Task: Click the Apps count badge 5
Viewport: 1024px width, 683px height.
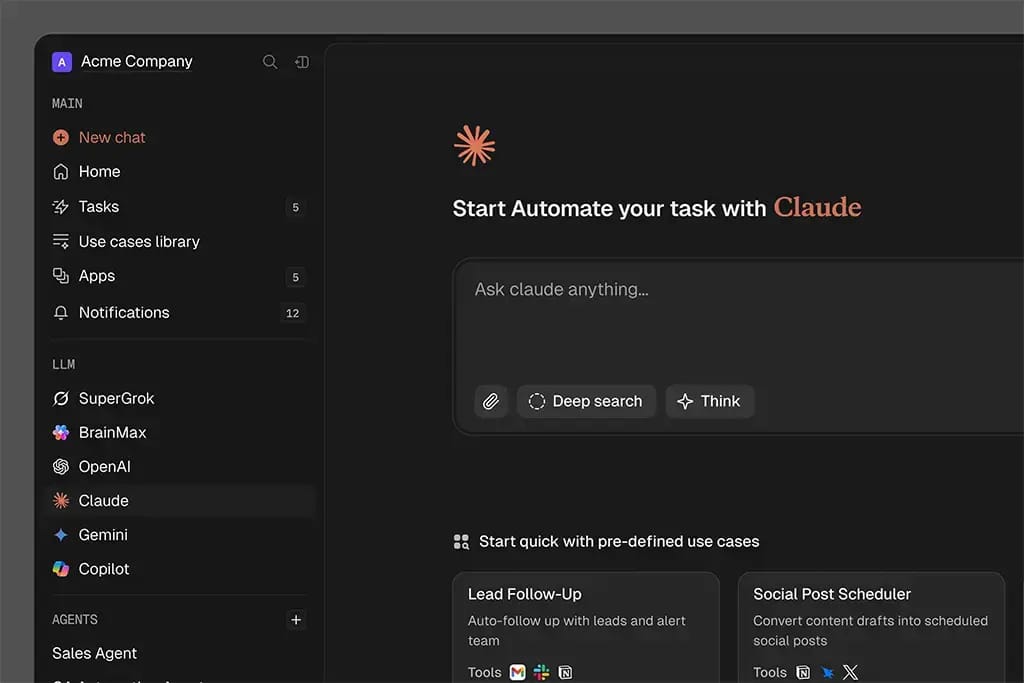Action: [x=295, y=278]
